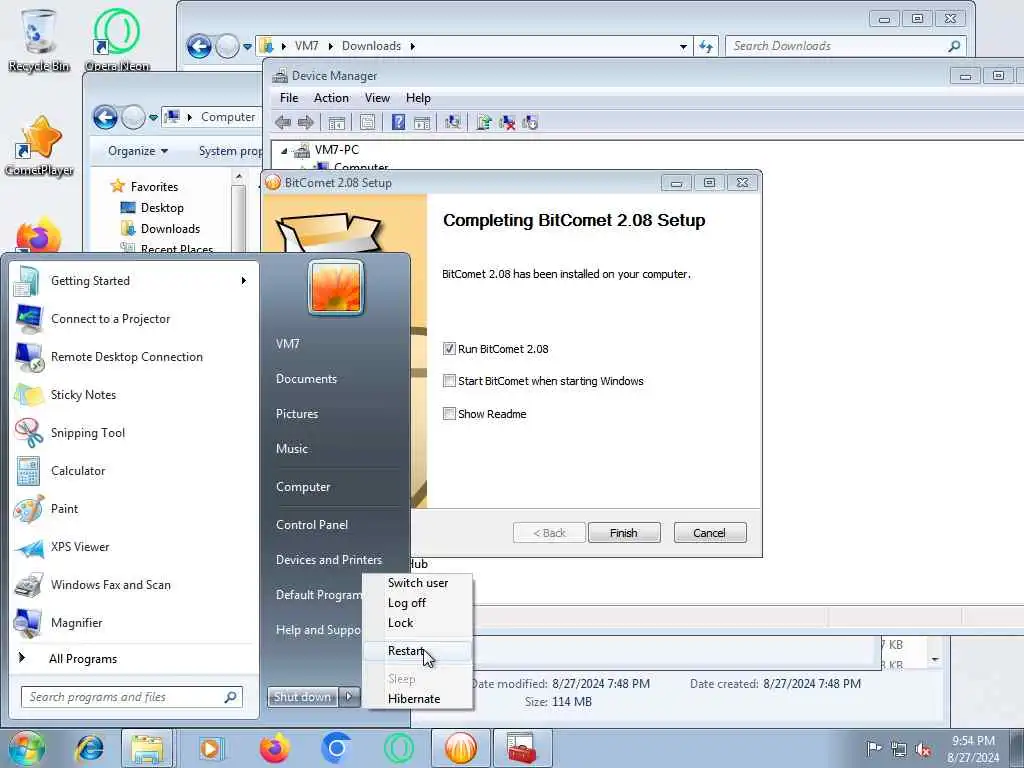Switch to Device Manager toolbox taskbar icon
The image size is (1024, 768).
tap(522, 748)
